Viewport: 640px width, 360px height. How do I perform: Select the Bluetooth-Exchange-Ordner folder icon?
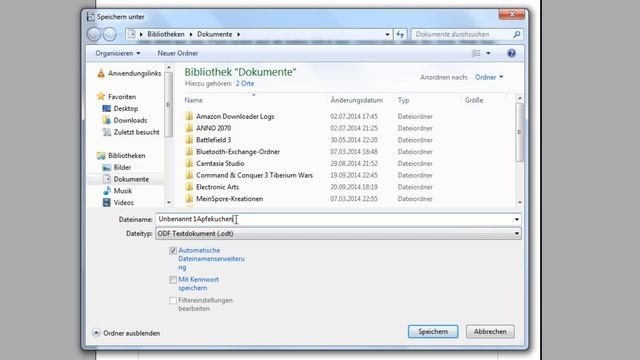click(189, 152)
